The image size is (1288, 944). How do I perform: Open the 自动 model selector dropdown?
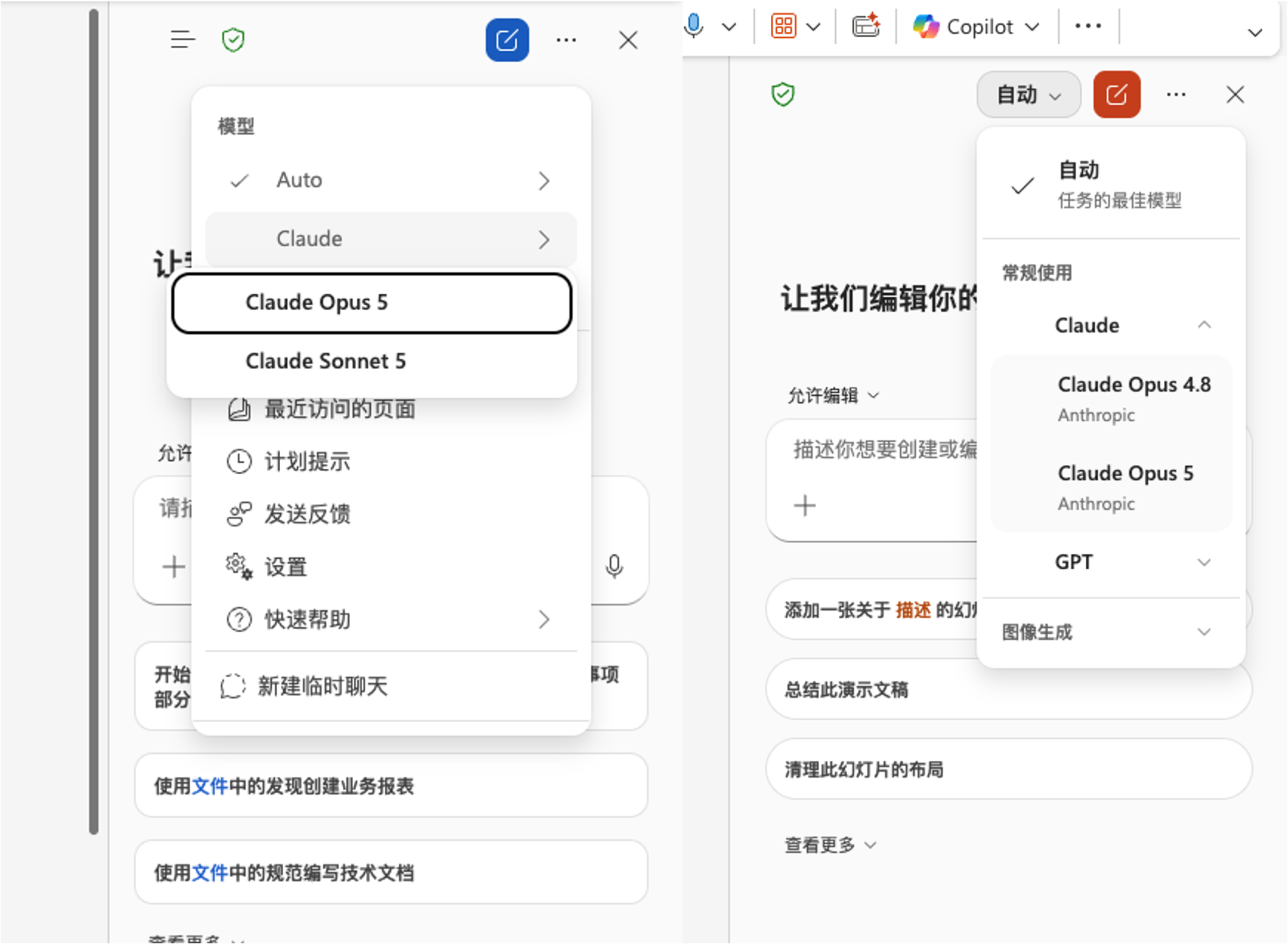click(1028, 94)
